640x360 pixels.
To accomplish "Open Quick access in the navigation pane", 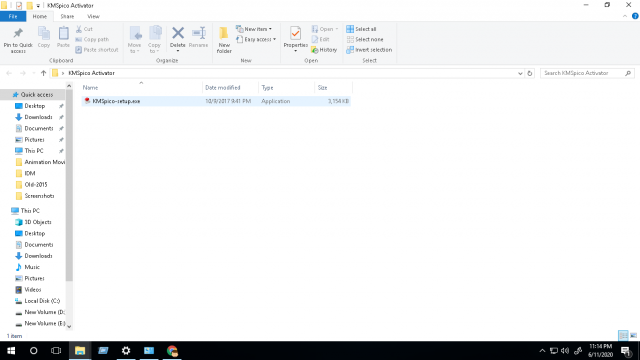I will tap(33, 95).
